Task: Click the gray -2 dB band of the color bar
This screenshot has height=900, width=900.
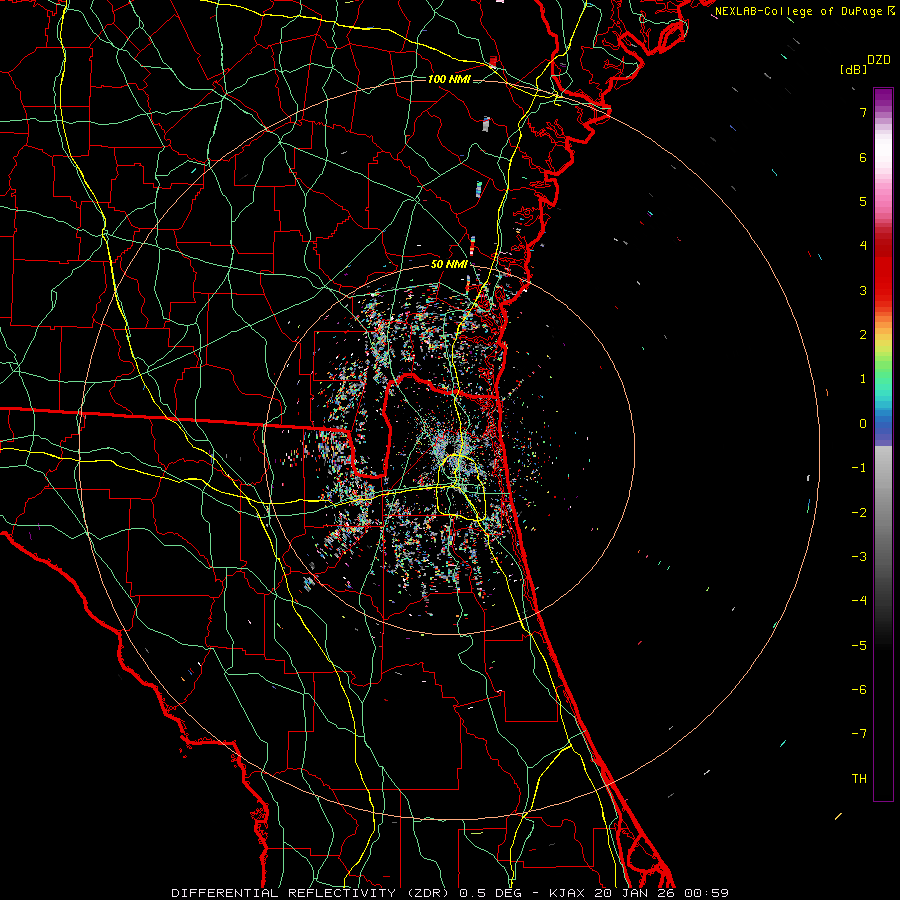Action: (x=883, y=513)
